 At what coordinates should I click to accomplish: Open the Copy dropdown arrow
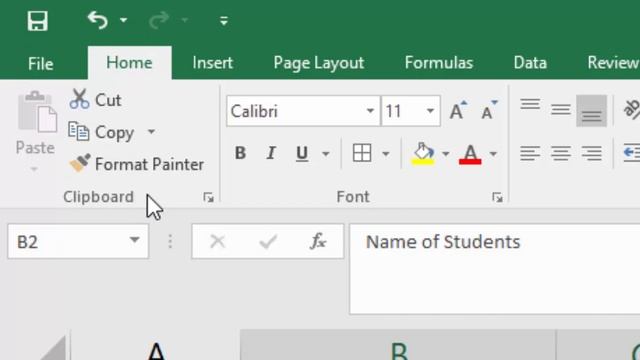click(151, 132)
